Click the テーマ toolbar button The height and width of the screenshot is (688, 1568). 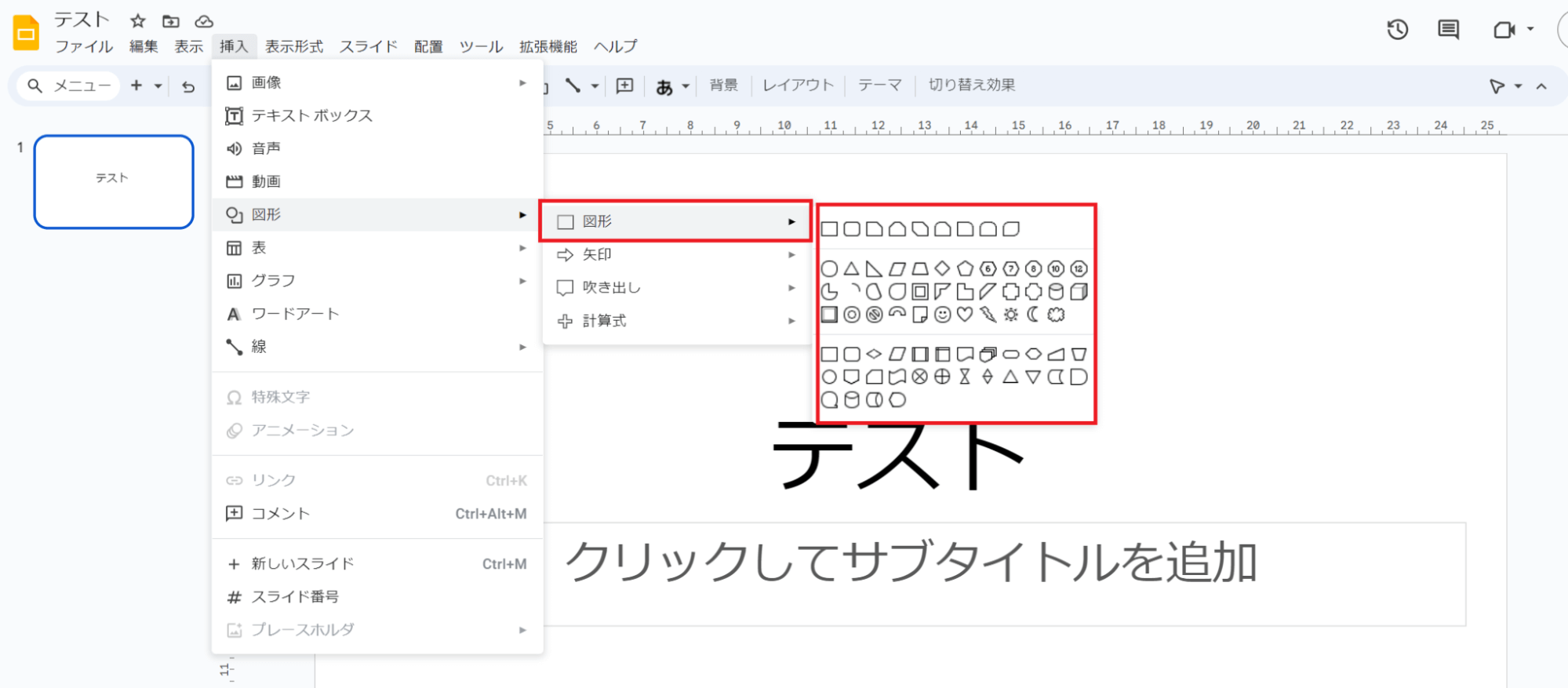coord(879,85)
